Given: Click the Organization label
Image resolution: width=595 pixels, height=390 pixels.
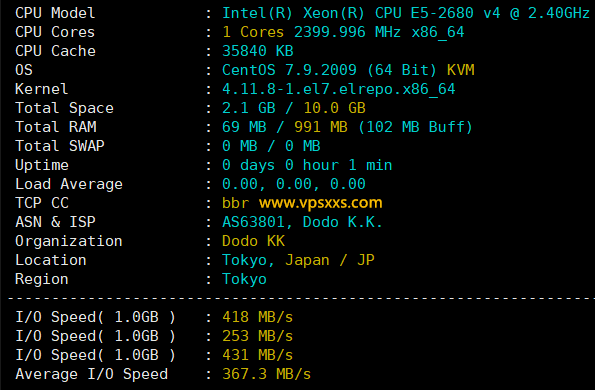Looking at the screenshot, I should click(69, 241).
